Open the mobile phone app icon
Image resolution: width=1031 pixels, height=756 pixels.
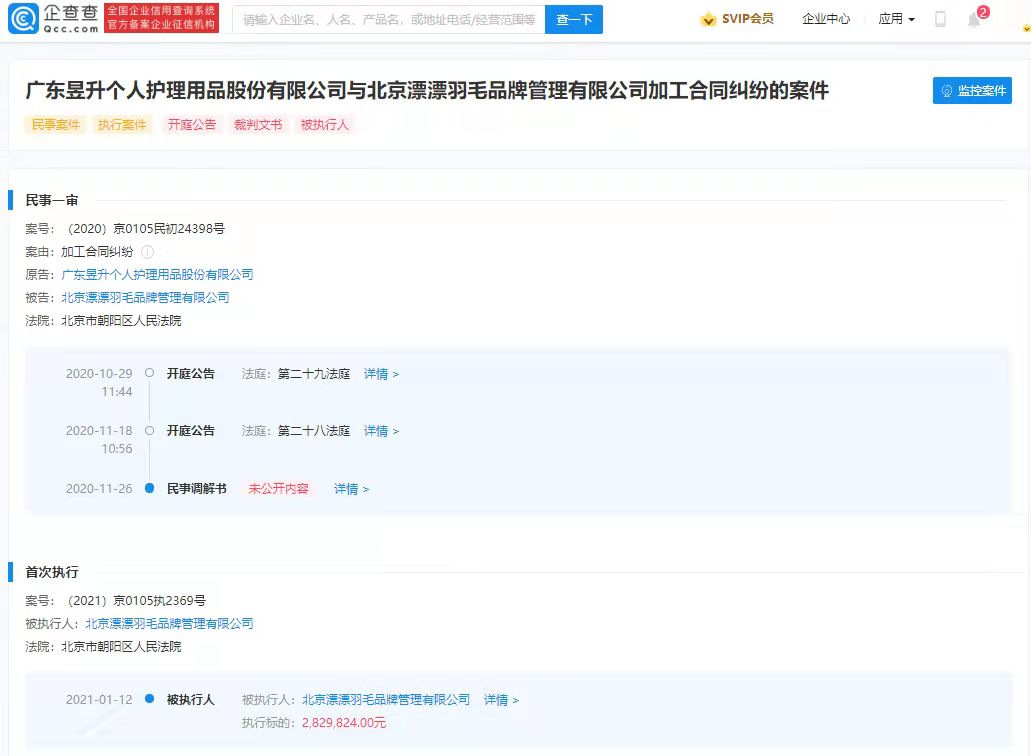(940, 19)
